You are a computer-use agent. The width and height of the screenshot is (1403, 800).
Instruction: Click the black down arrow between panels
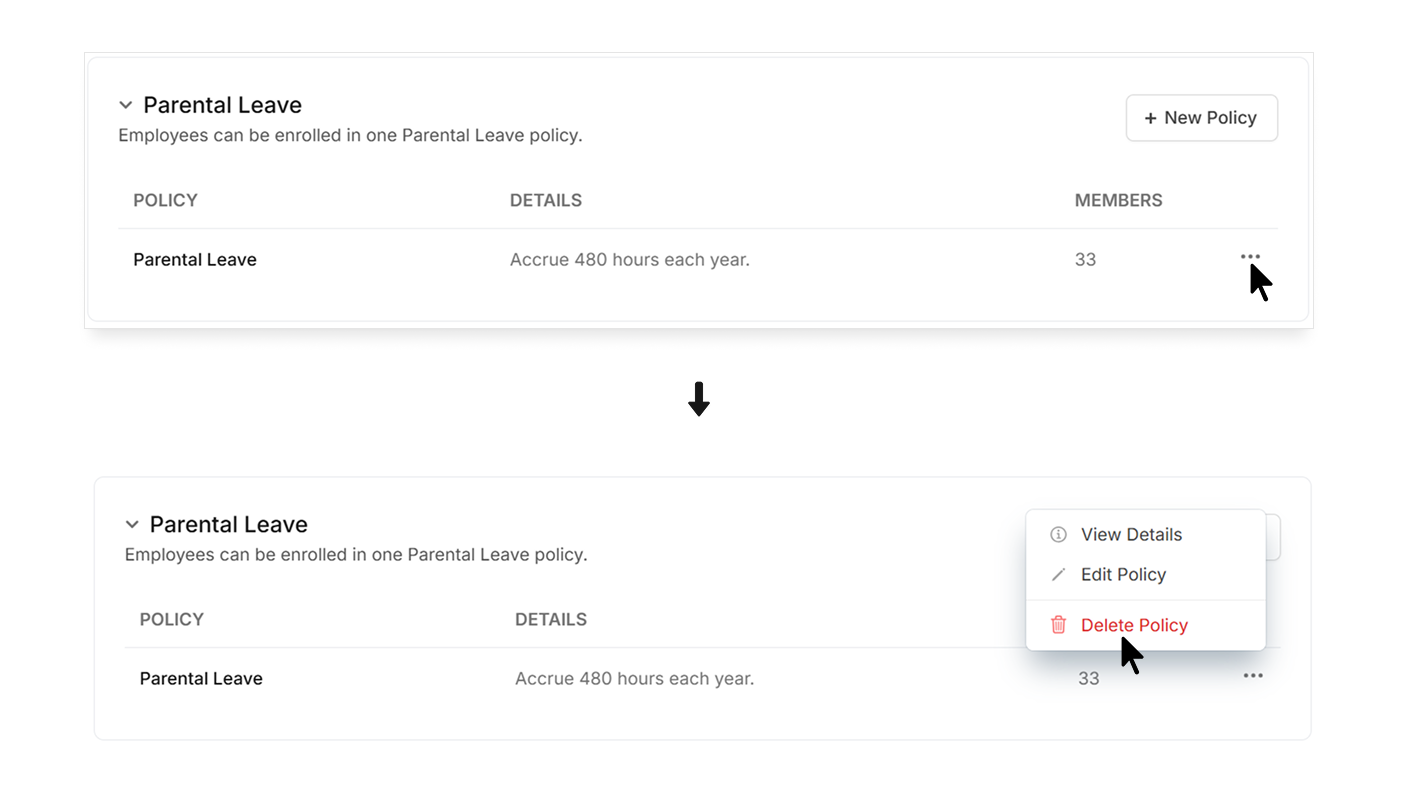[x=699, y=399]
